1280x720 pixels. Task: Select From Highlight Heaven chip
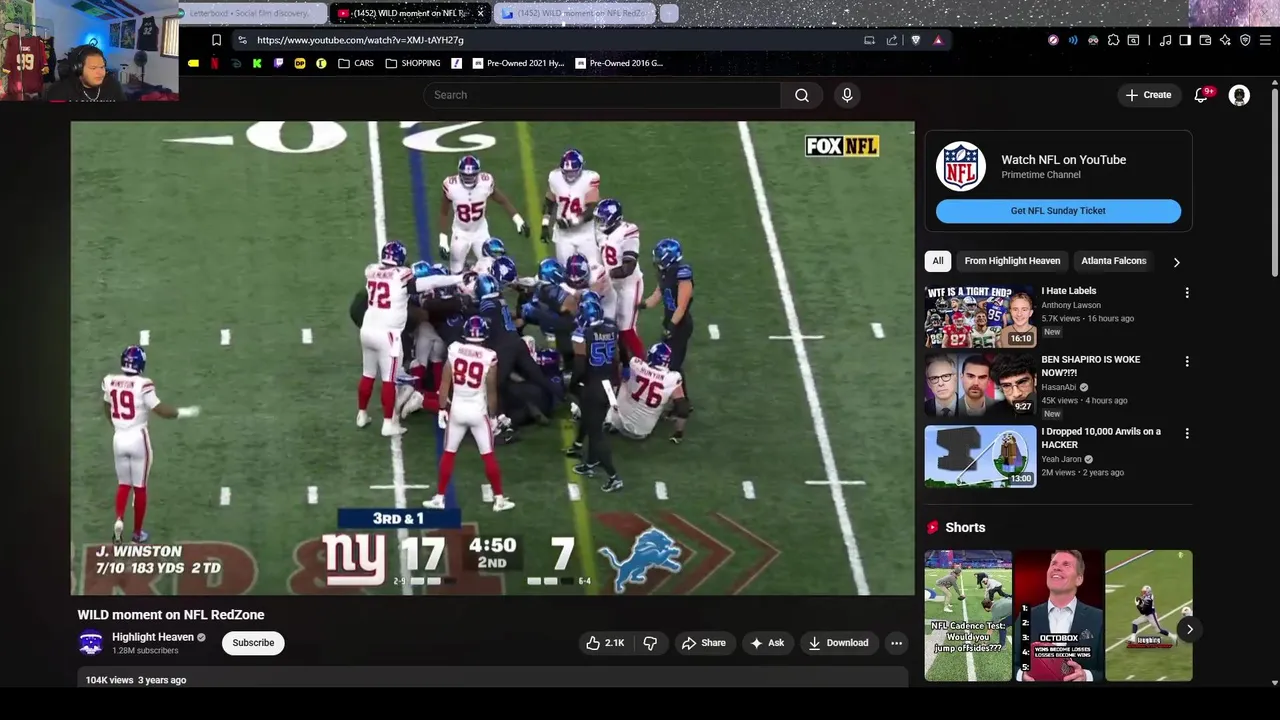click(1012, 261)
